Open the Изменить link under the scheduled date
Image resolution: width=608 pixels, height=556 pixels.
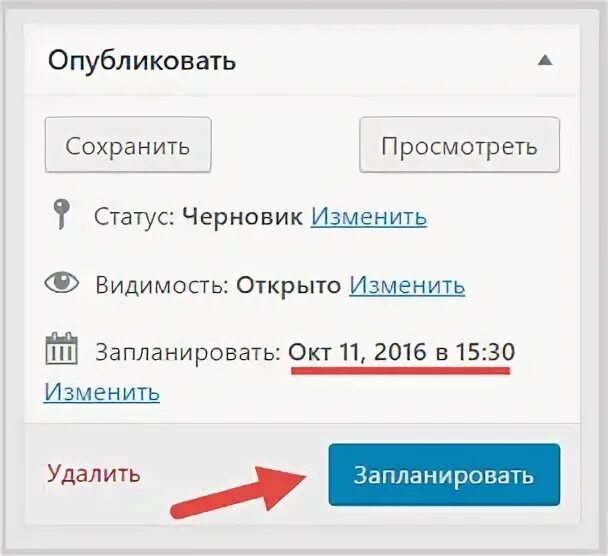(x=102, y=392)
